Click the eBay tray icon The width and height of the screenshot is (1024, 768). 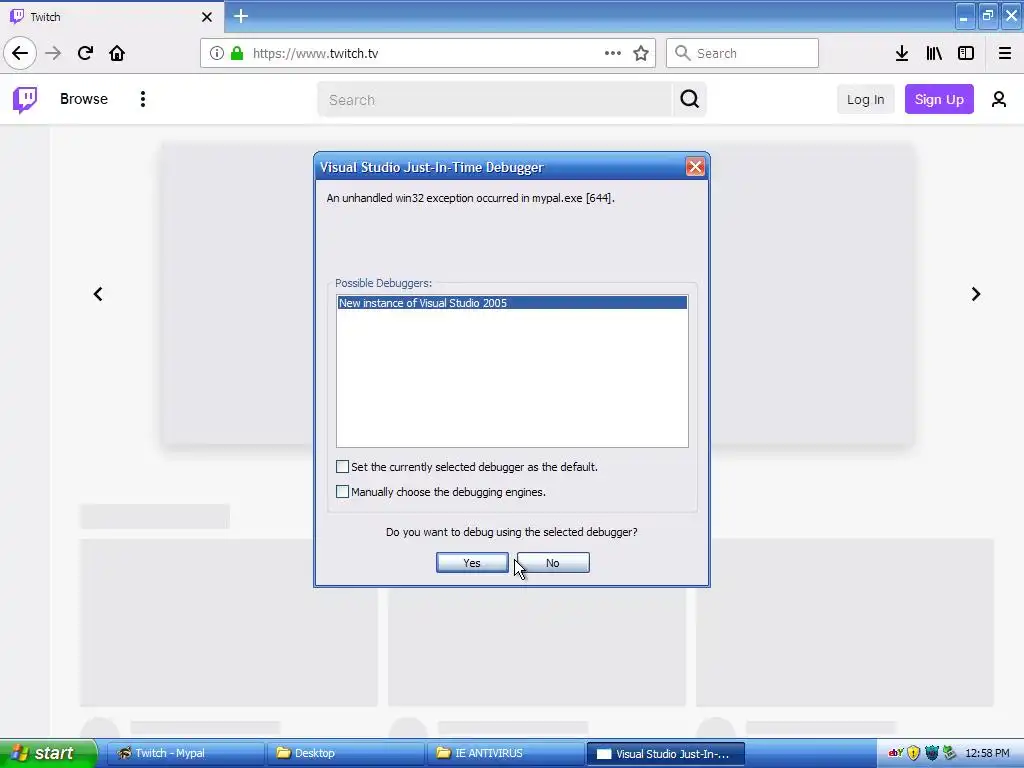click(x=896, y=753)
